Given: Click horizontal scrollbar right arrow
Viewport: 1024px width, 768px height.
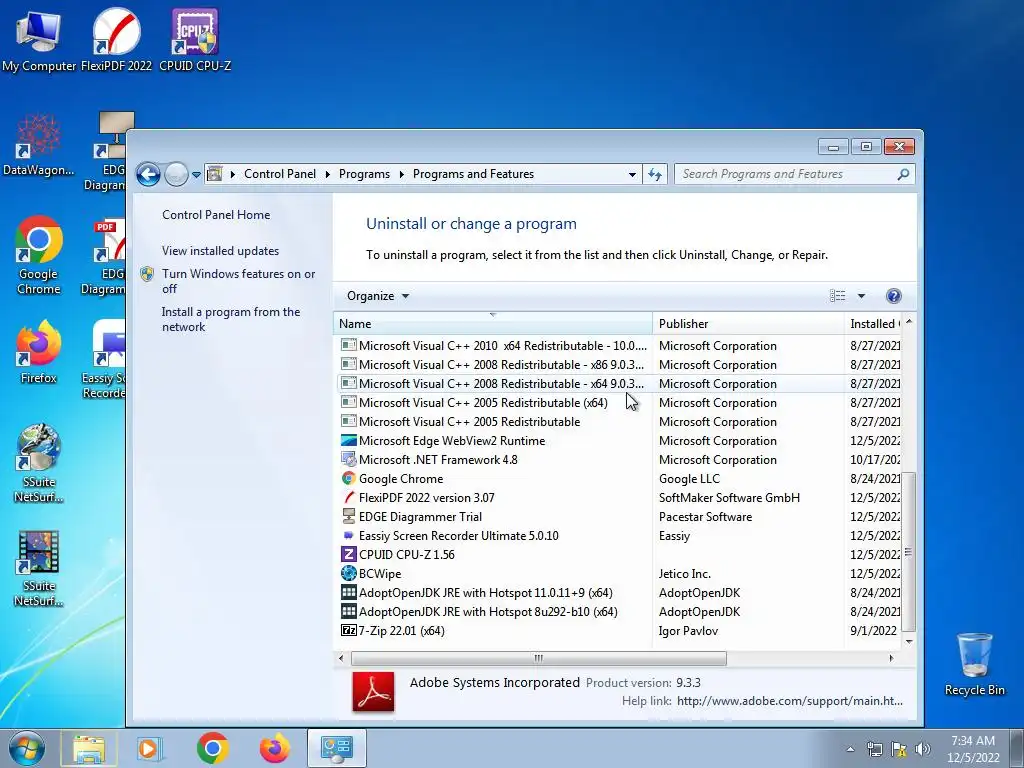Looking at the screenshot, I should (x=891, y=658).
